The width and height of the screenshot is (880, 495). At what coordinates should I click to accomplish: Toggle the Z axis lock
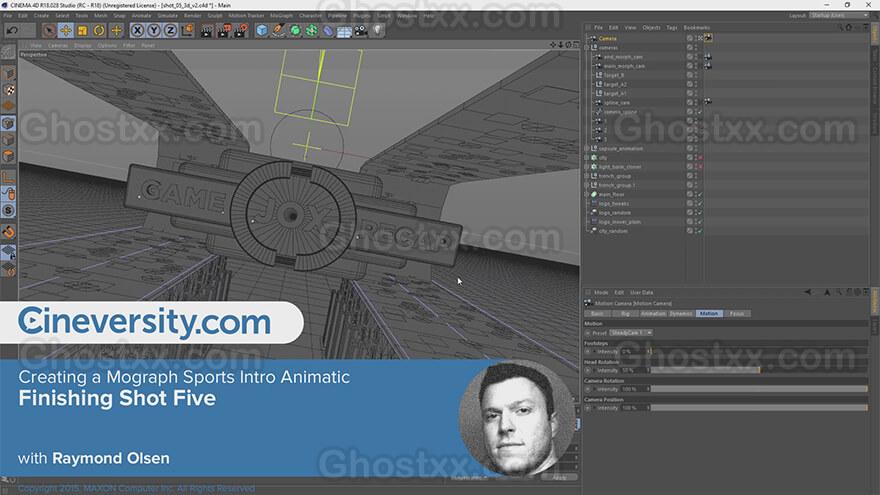(x=170, y=30)
